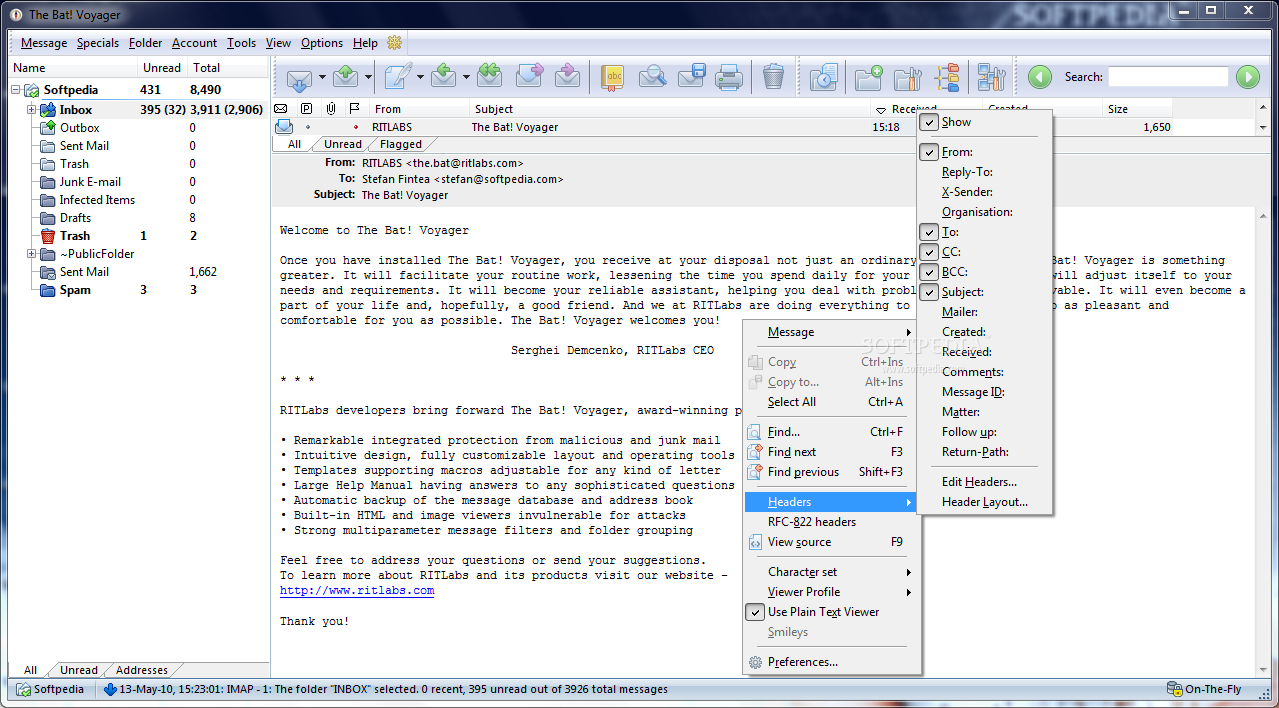Viewport: 1279px width, 708px height.
Task: Open Header Layout... in the submenu
Action: tap(984, 502)
